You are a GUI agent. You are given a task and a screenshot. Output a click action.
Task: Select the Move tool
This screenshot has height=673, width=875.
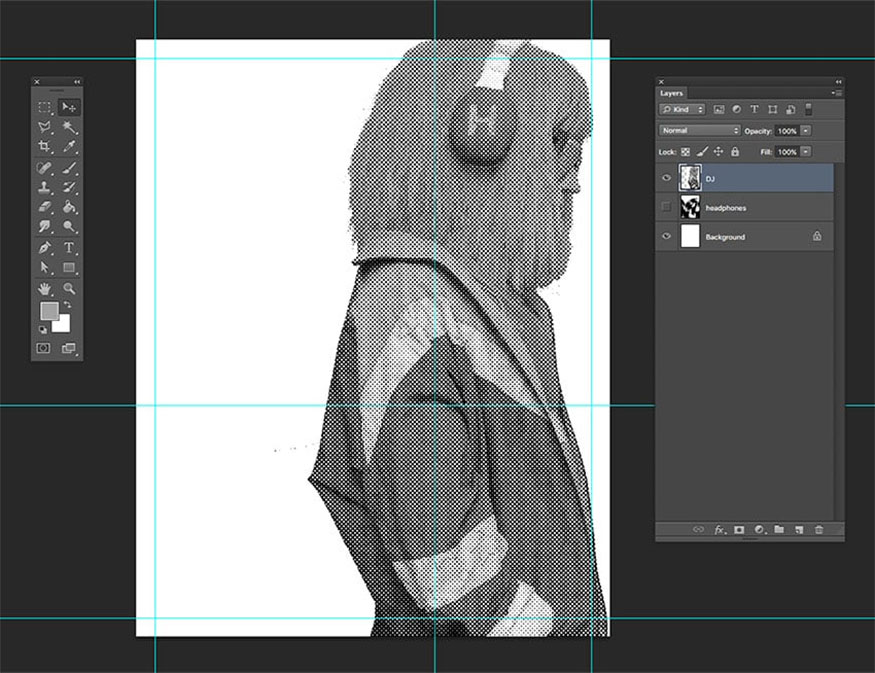tap(69, 107)
